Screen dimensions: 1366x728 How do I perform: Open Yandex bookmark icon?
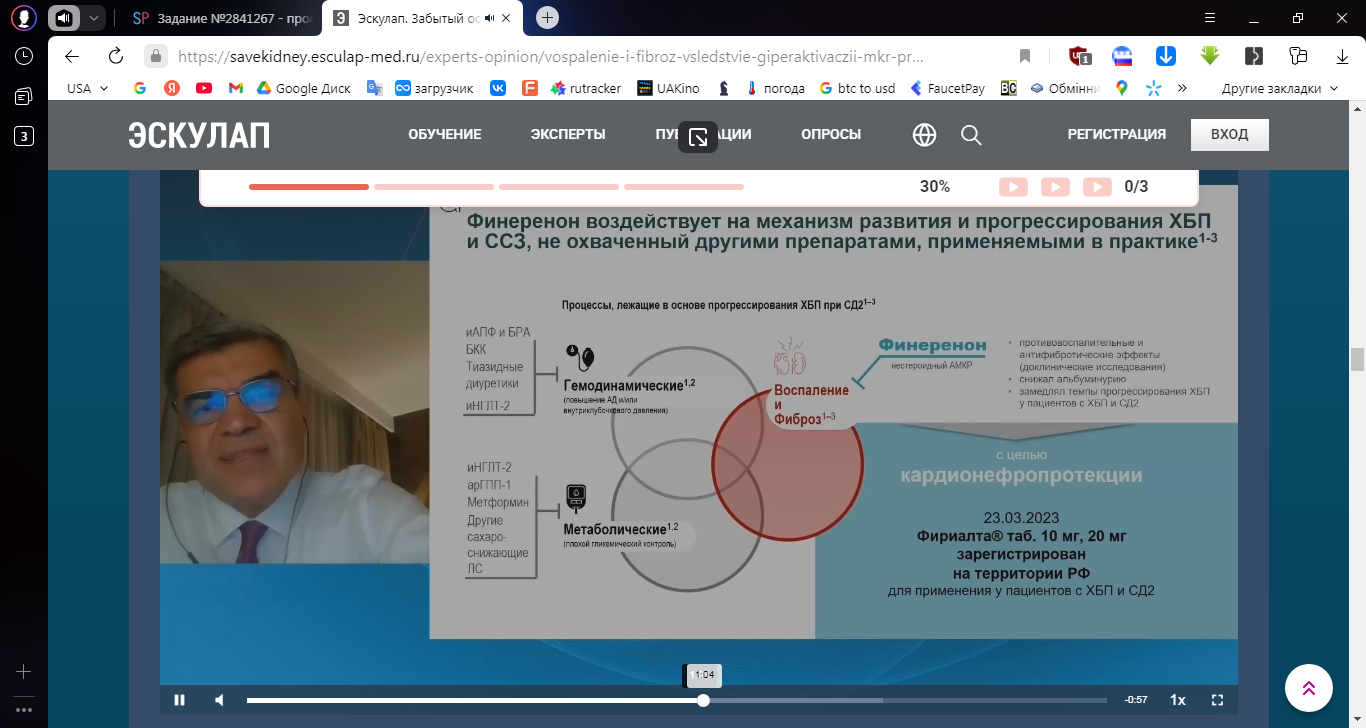(x=172, y=88)
